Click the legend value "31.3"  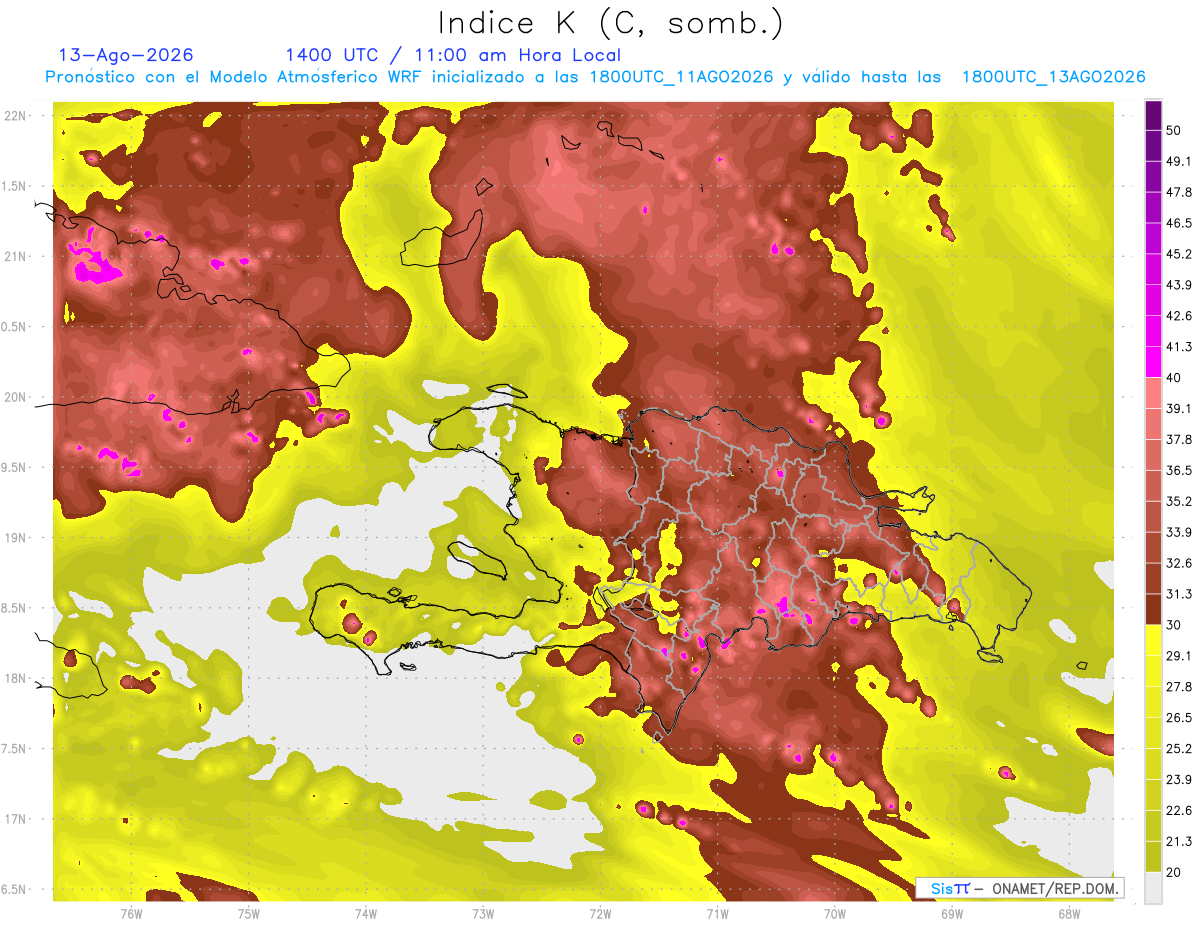(x=1179, y=594)
